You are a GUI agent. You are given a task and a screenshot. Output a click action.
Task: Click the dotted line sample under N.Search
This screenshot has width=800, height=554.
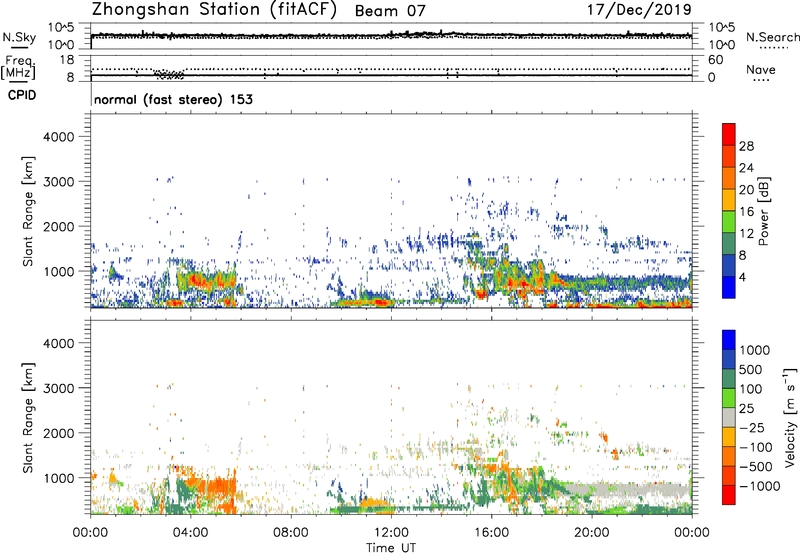point(773,47)
